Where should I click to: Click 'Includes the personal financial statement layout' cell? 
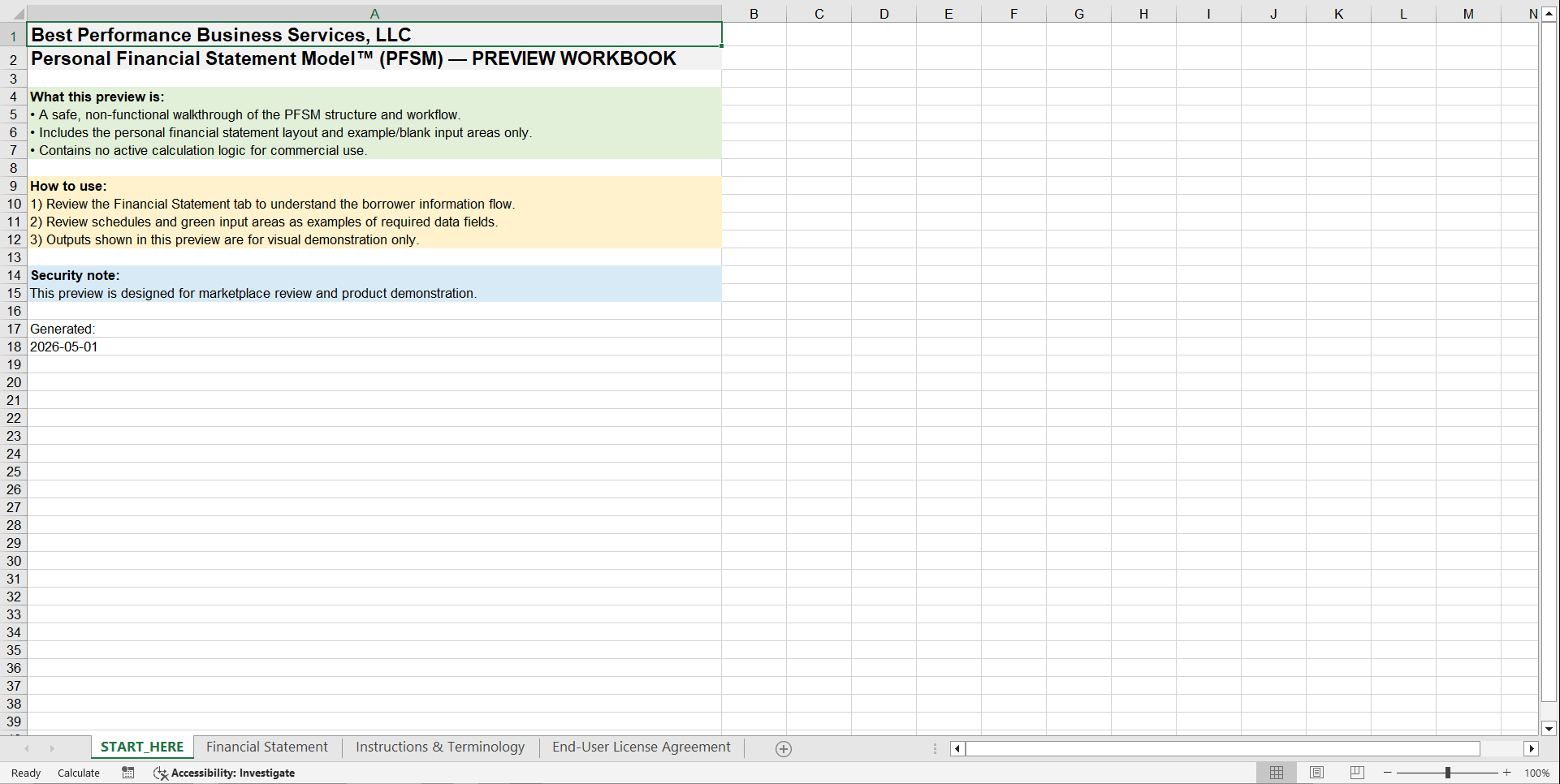coord(374,132)
